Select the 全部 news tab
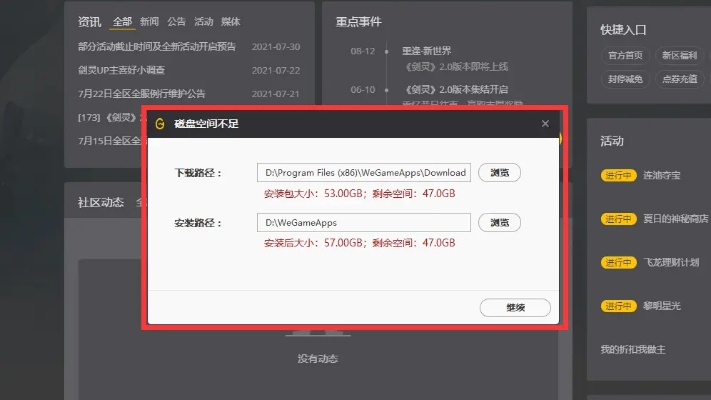This screenshot has height=400, width=711. click(122, 21)
